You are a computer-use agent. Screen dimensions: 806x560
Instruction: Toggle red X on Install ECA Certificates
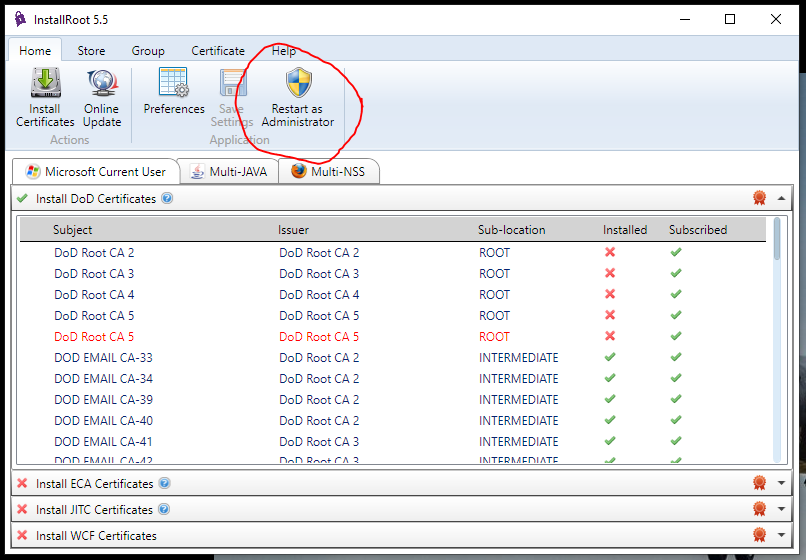point(22,483)
